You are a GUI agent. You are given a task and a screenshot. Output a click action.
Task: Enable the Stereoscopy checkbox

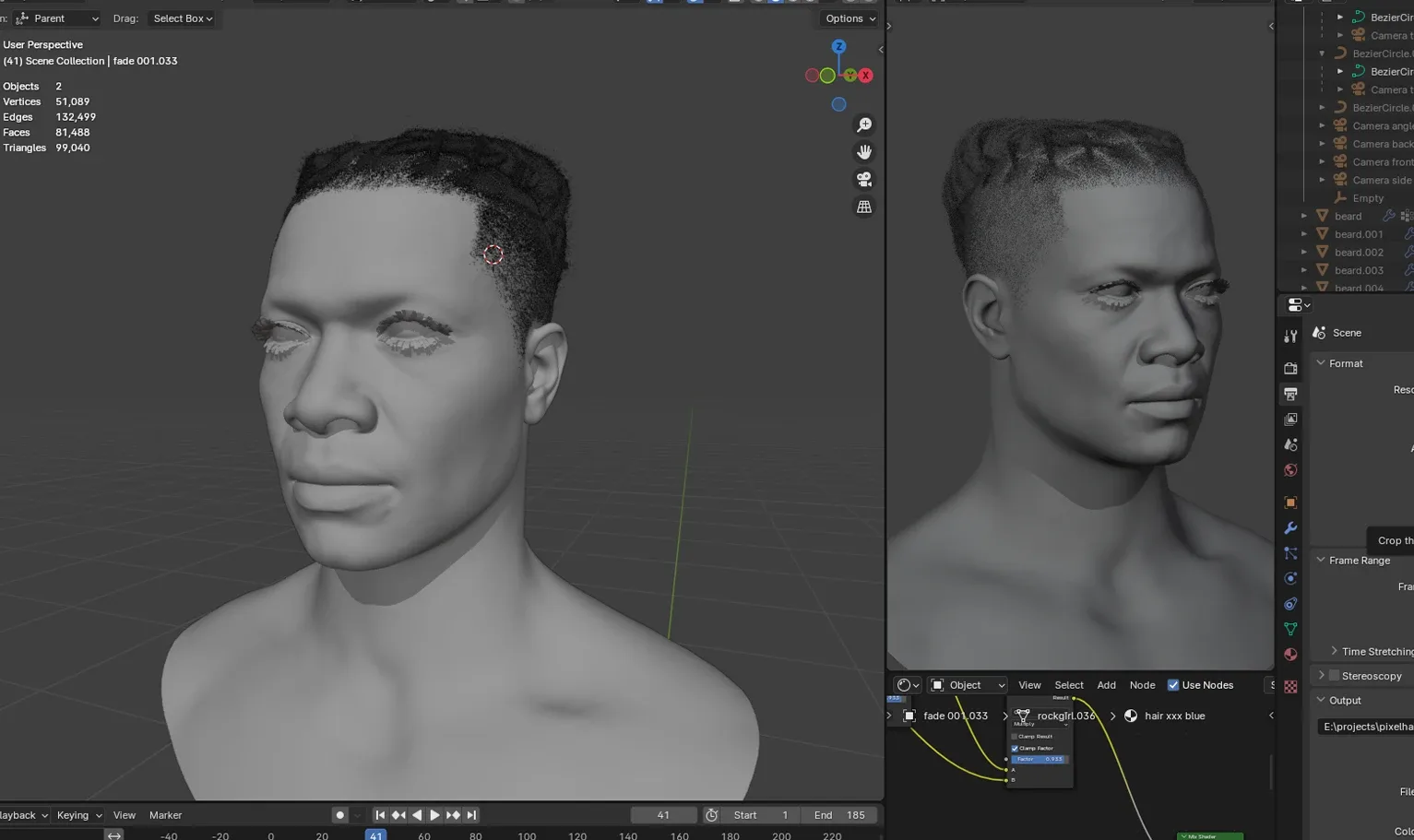[1334, 676]
